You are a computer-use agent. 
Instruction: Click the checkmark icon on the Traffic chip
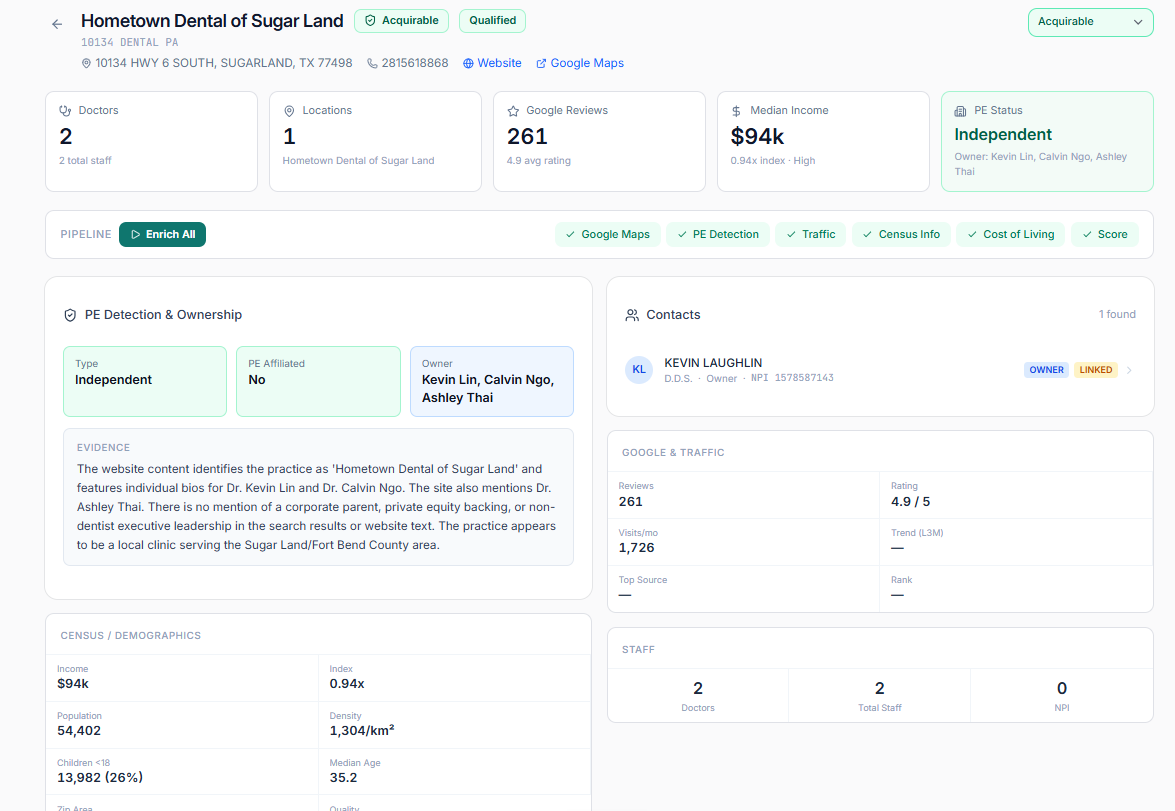(791, 235)
